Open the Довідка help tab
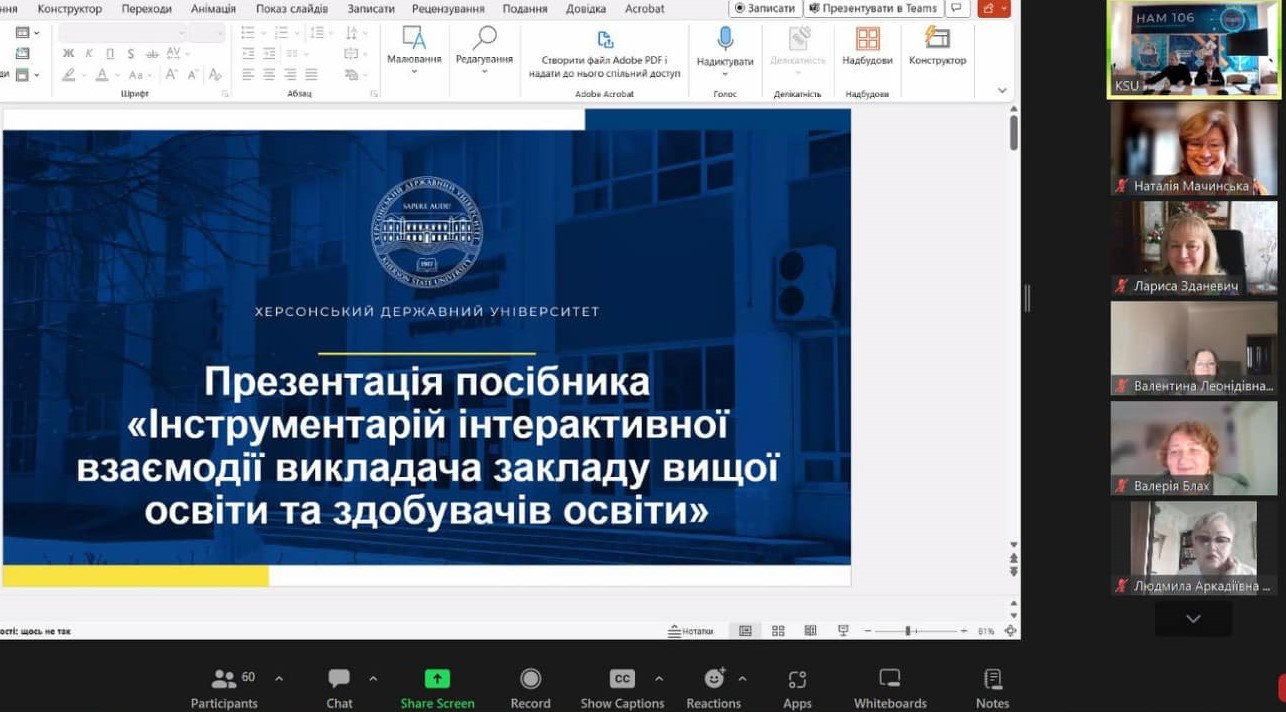Viewport: 1286px width, 712px height. [585, 8]
